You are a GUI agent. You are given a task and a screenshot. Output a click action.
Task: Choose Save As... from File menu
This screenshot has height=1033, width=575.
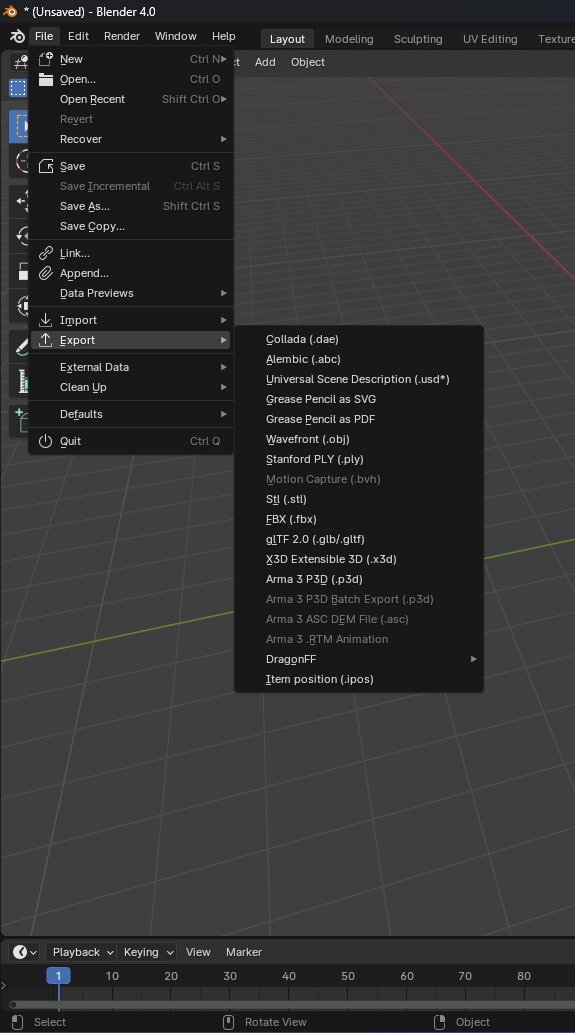click(132, 206)
